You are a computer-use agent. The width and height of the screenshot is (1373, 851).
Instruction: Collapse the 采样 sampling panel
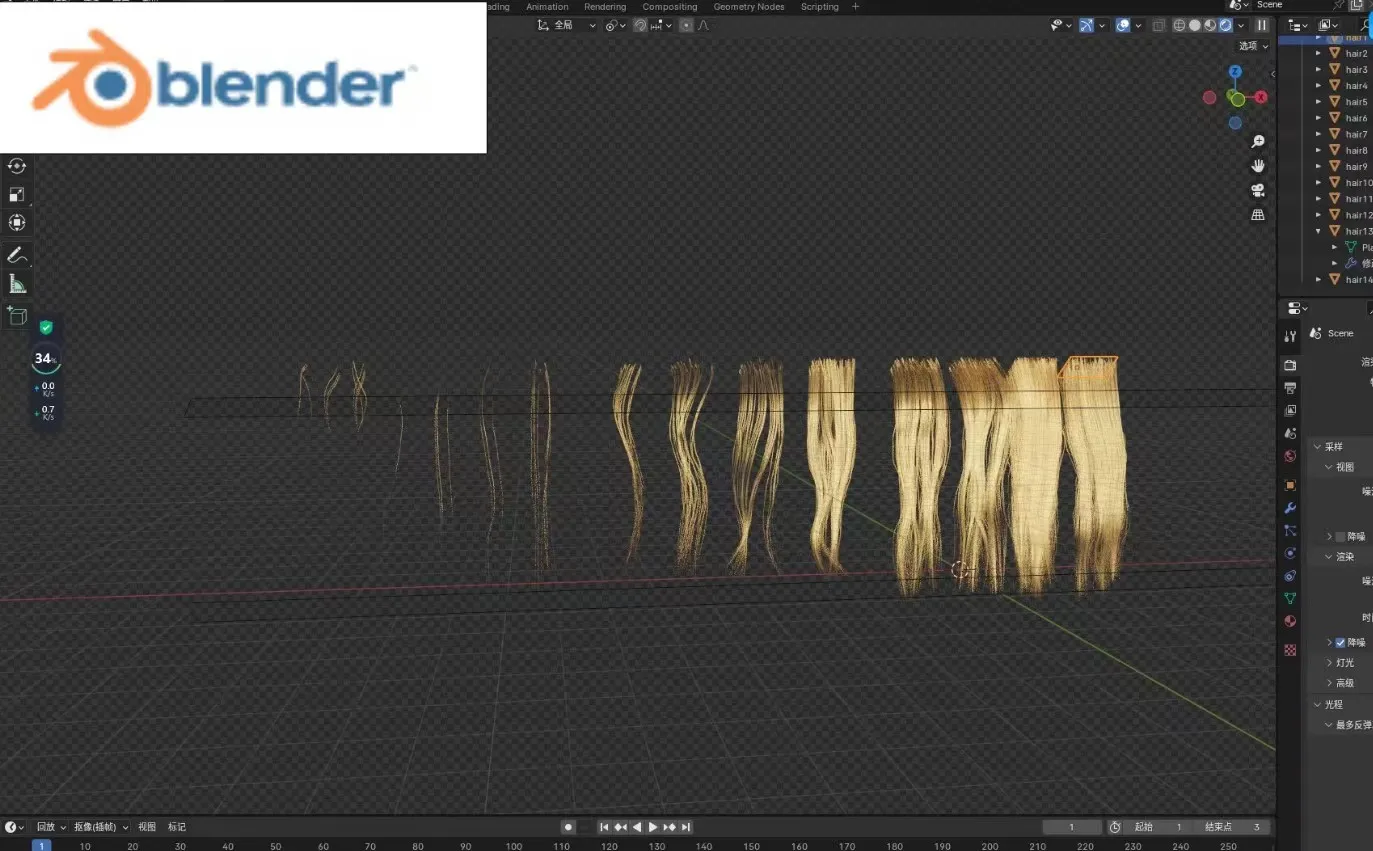pos(1318,447)
